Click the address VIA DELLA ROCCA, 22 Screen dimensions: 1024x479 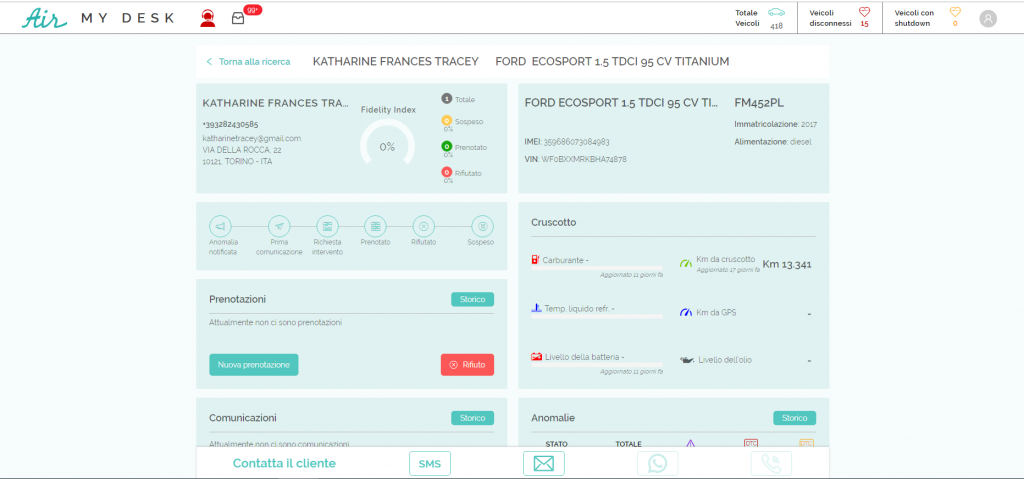242,150
